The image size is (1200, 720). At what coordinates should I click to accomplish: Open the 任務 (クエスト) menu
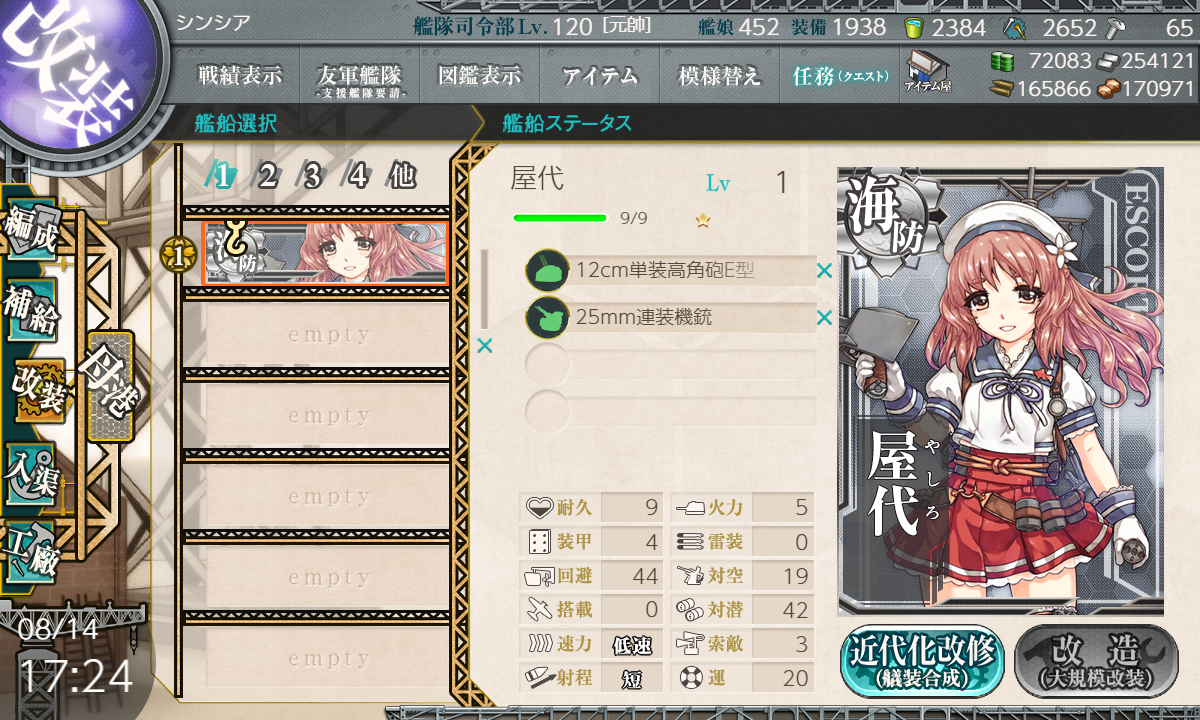point(840,76)
